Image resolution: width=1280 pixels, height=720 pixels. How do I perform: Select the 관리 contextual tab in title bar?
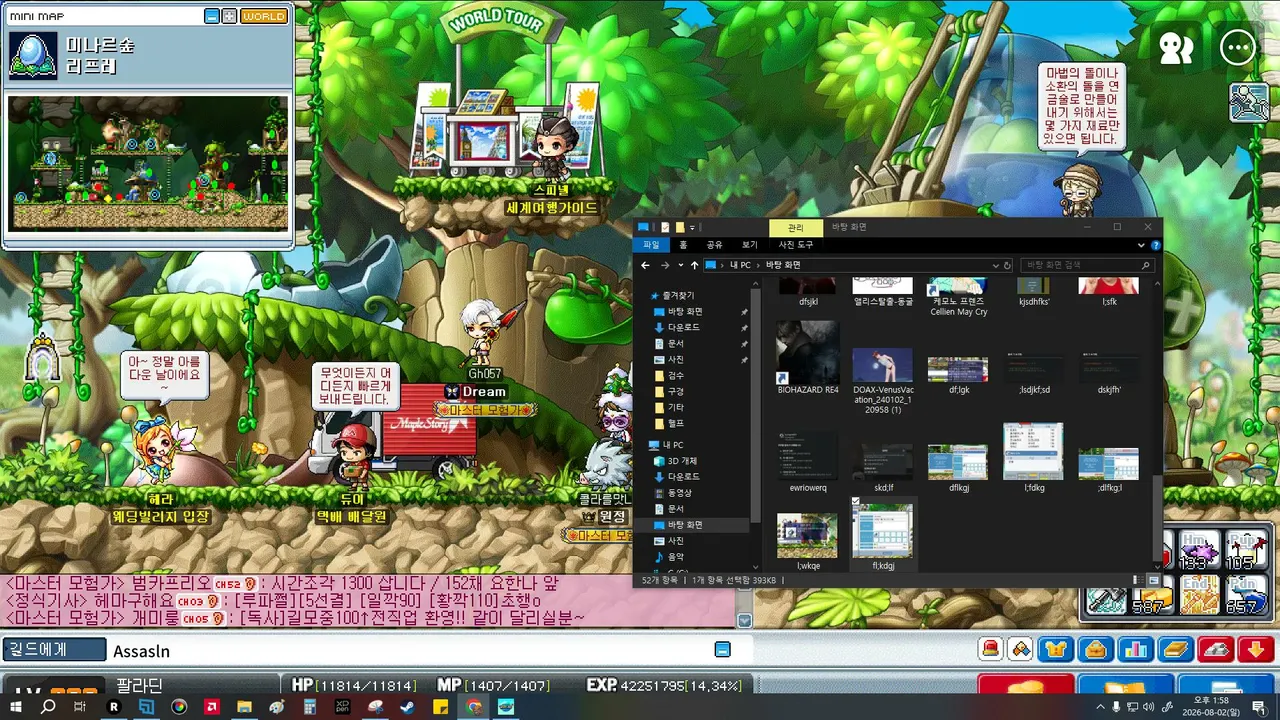point(796,227)
